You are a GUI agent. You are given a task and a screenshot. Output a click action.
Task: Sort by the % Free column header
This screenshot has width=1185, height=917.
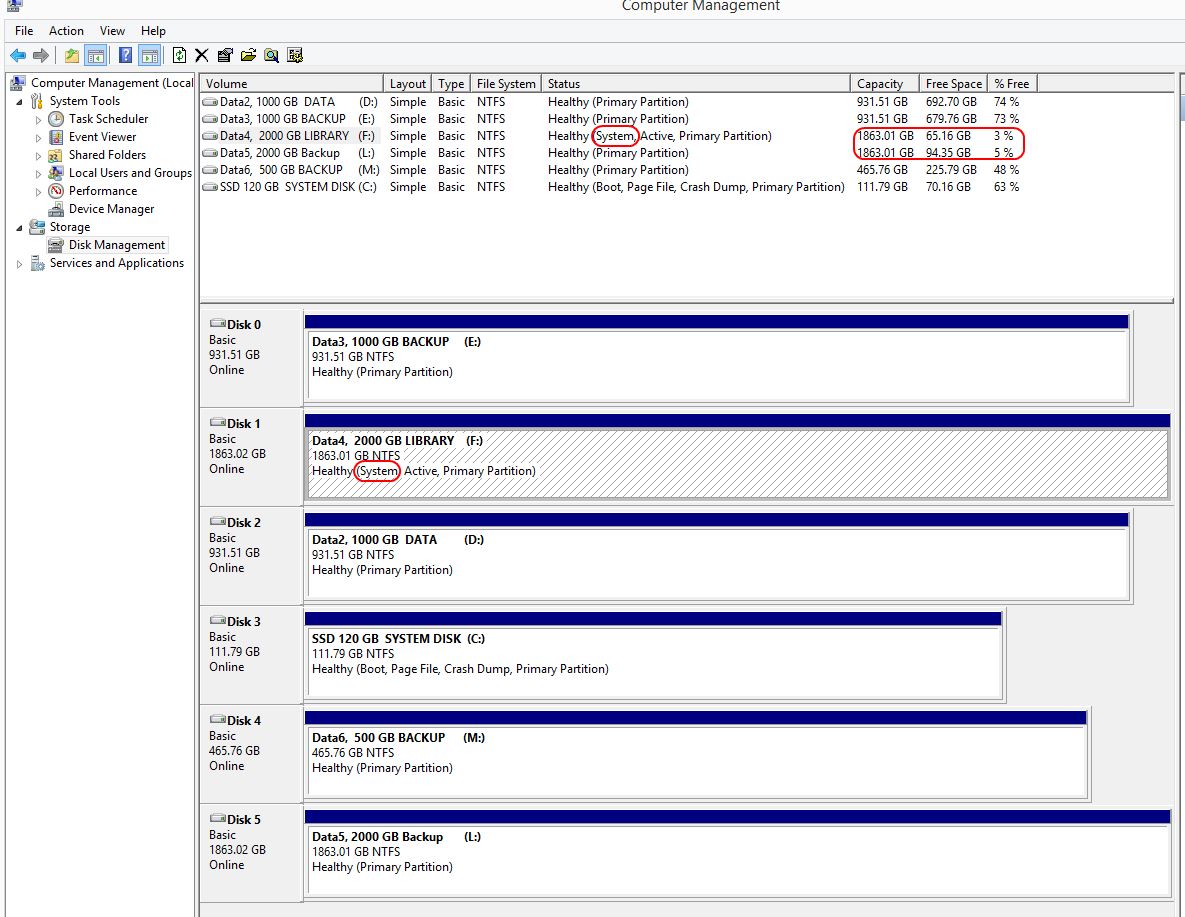[1011, 83]
